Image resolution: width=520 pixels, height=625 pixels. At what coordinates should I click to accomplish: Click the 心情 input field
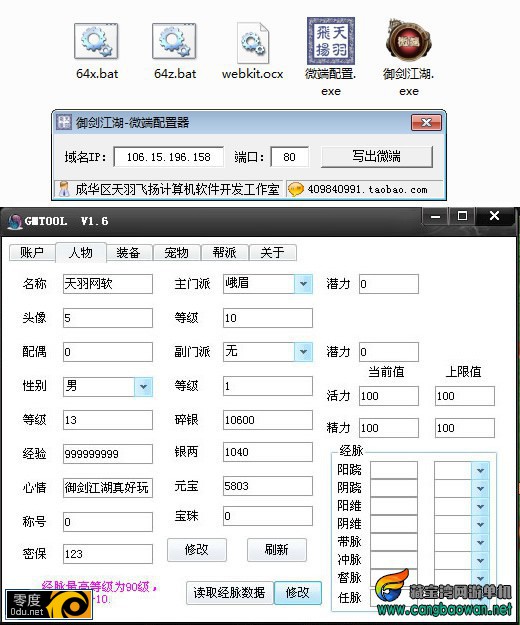click(x=108, y=487)
